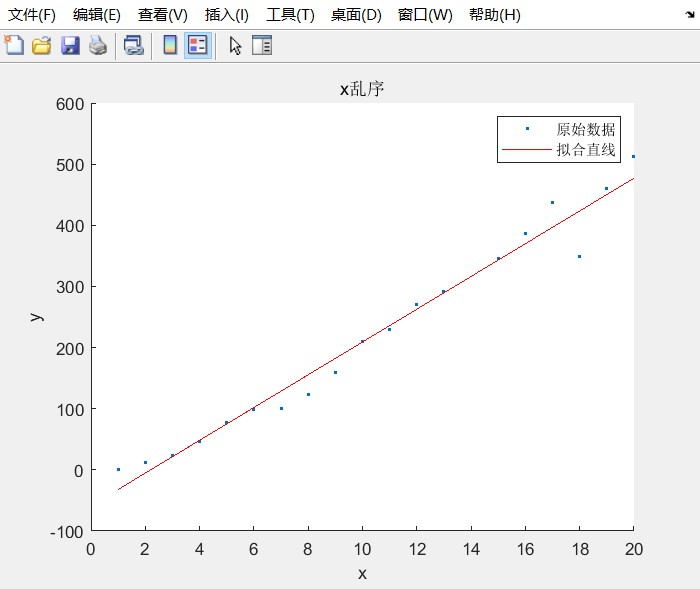Open the 帮助(H) menu
Screen dimensions: 700x589
click(x=494, y=15)
